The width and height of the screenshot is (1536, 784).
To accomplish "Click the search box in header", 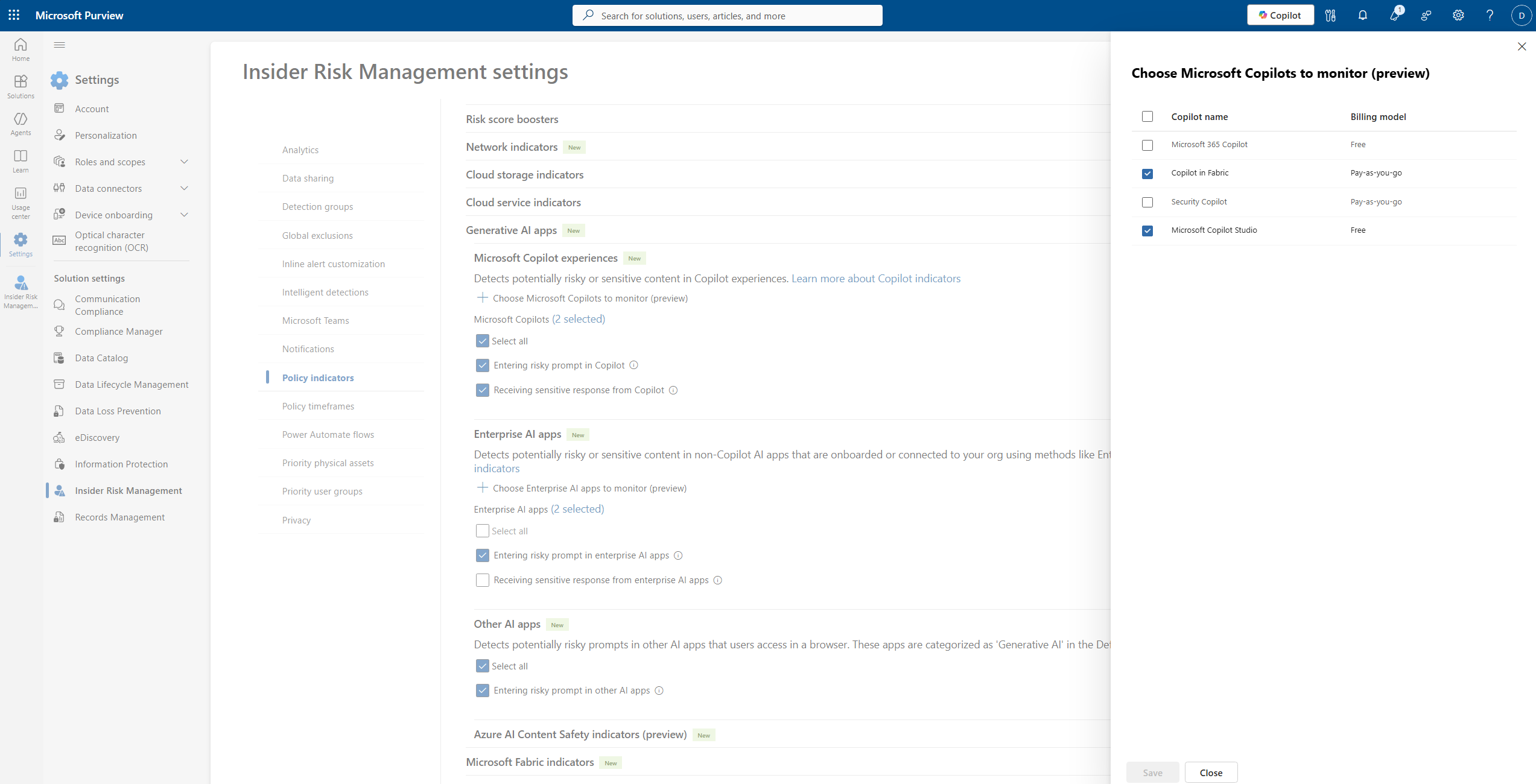I will [x=727, y=16].
